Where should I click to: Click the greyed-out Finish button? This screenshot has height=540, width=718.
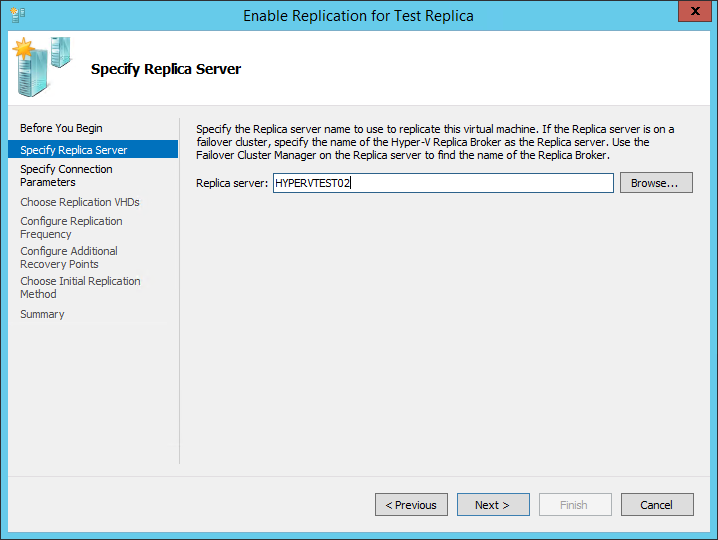point(575,505)
